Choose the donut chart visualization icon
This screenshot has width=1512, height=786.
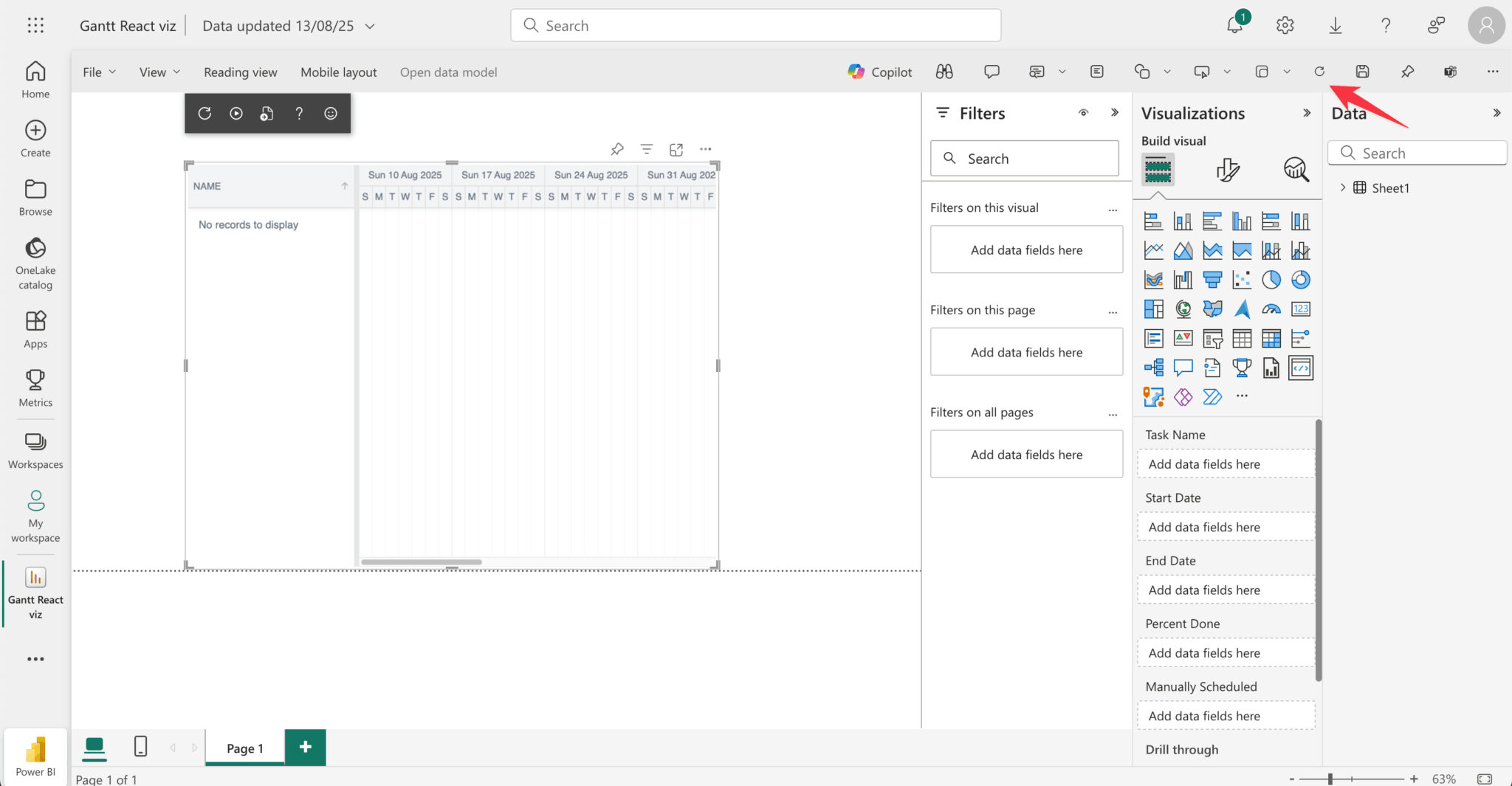click(1301, 280)
